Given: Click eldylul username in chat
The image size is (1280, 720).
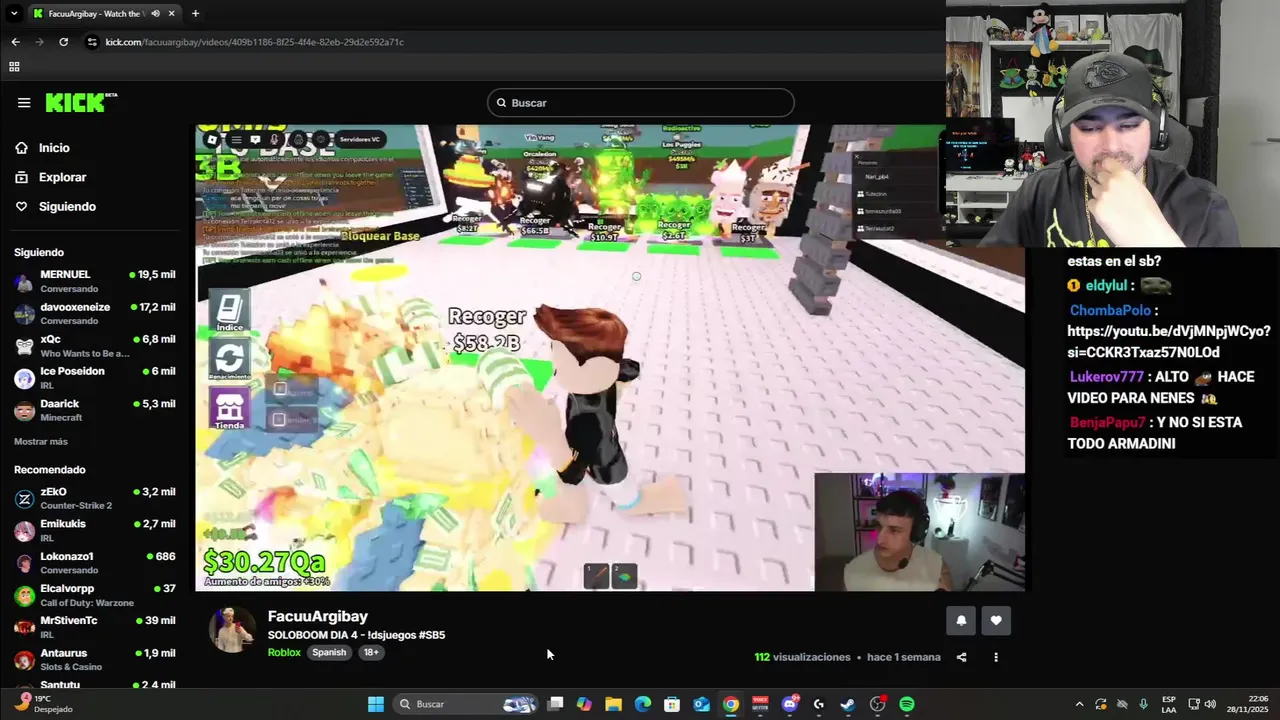Looking at the screenshot, I should click(1106, 285).
